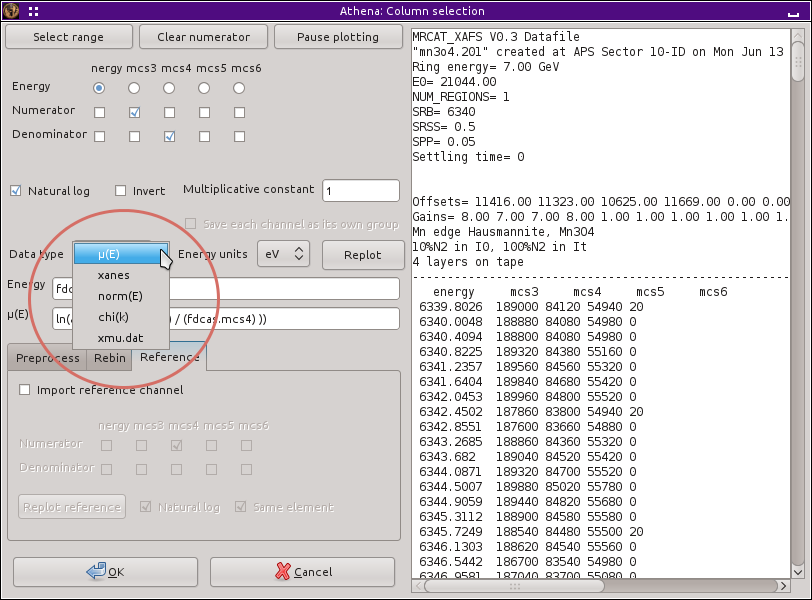812x600 pixels.
Task: Enable Import reference channel
Action: (24, 389)
